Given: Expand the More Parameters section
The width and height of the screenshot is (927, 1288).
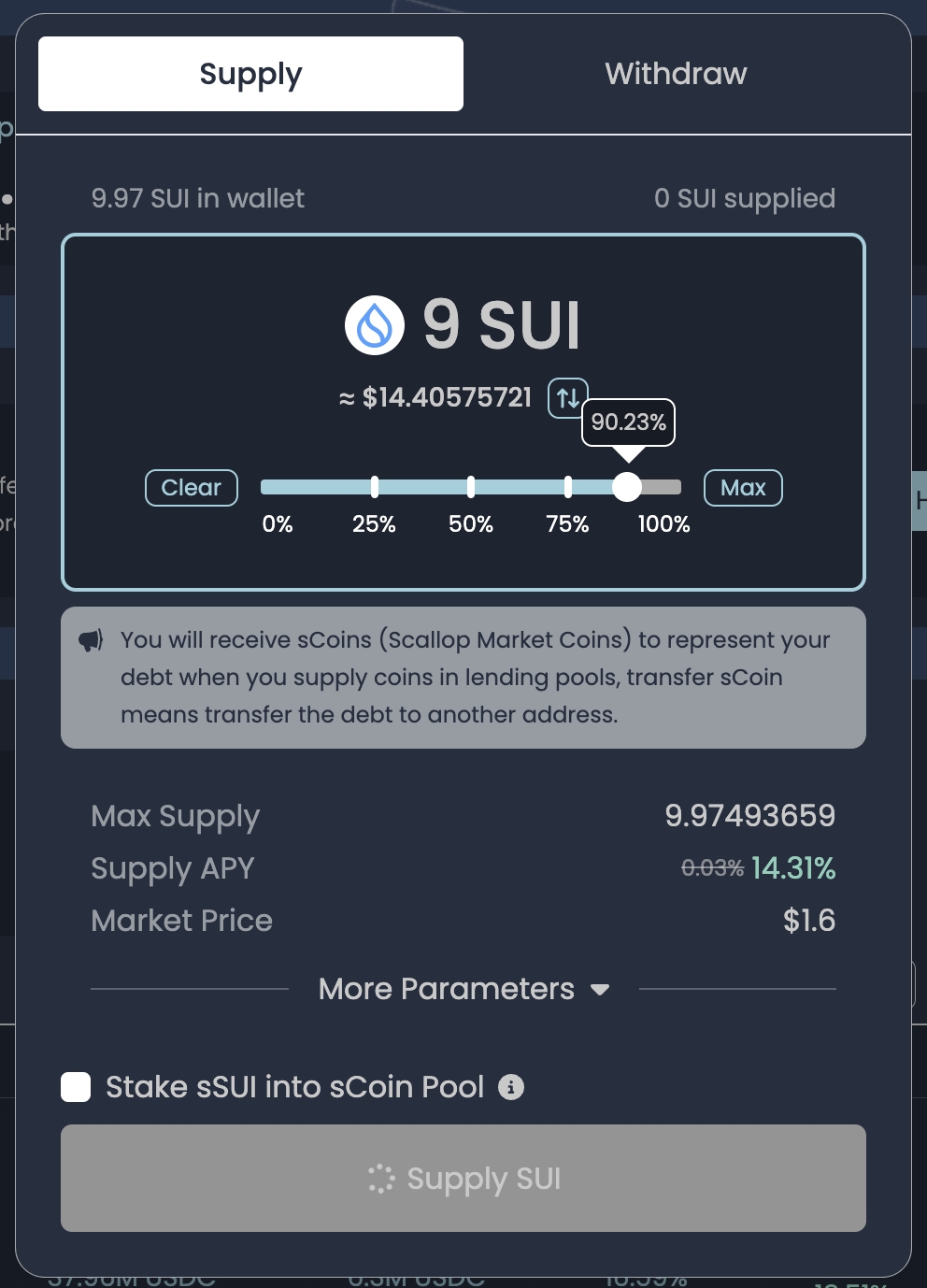Looking at the screenshot, I should (447, 989).
